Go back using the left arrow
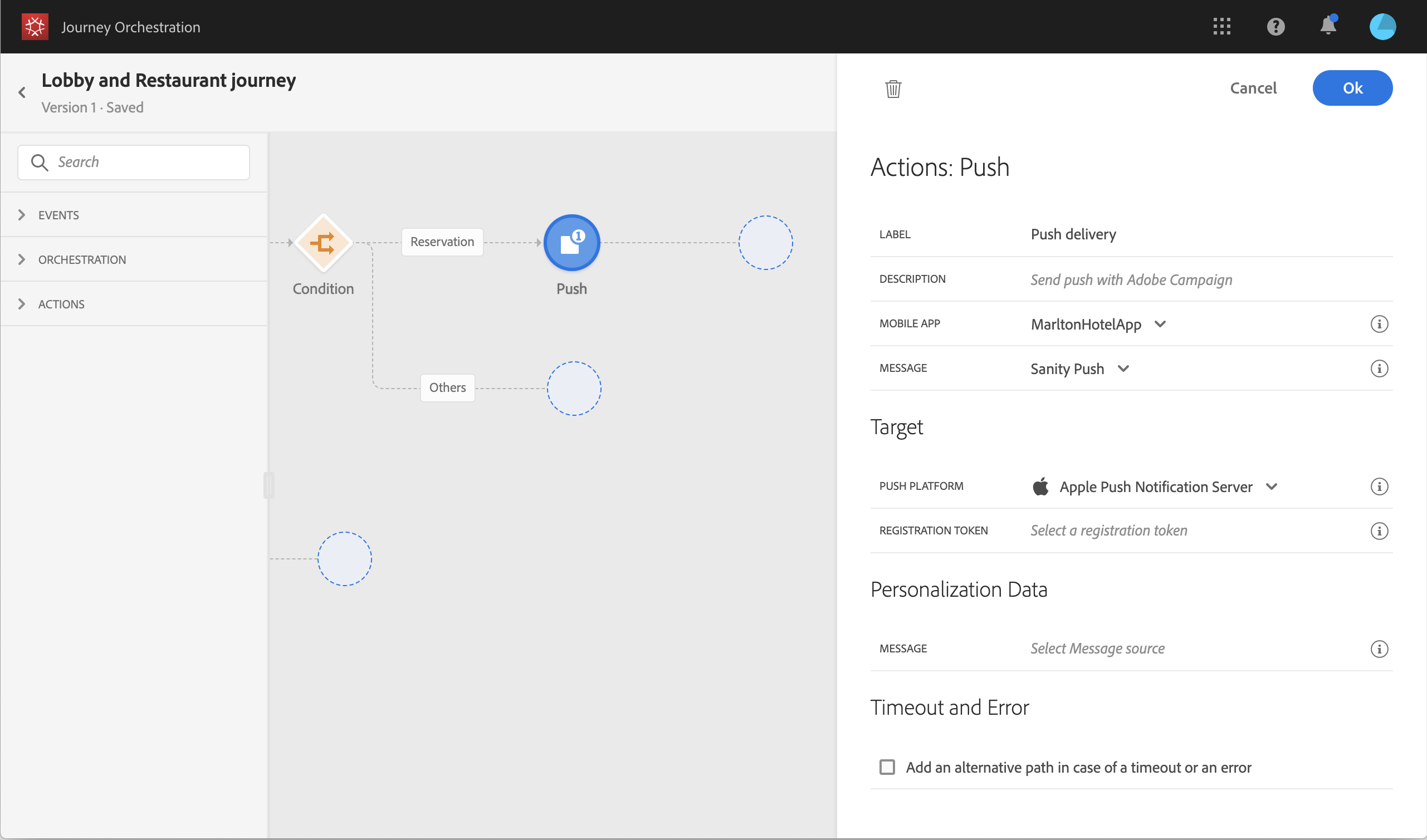 [22, 92]
